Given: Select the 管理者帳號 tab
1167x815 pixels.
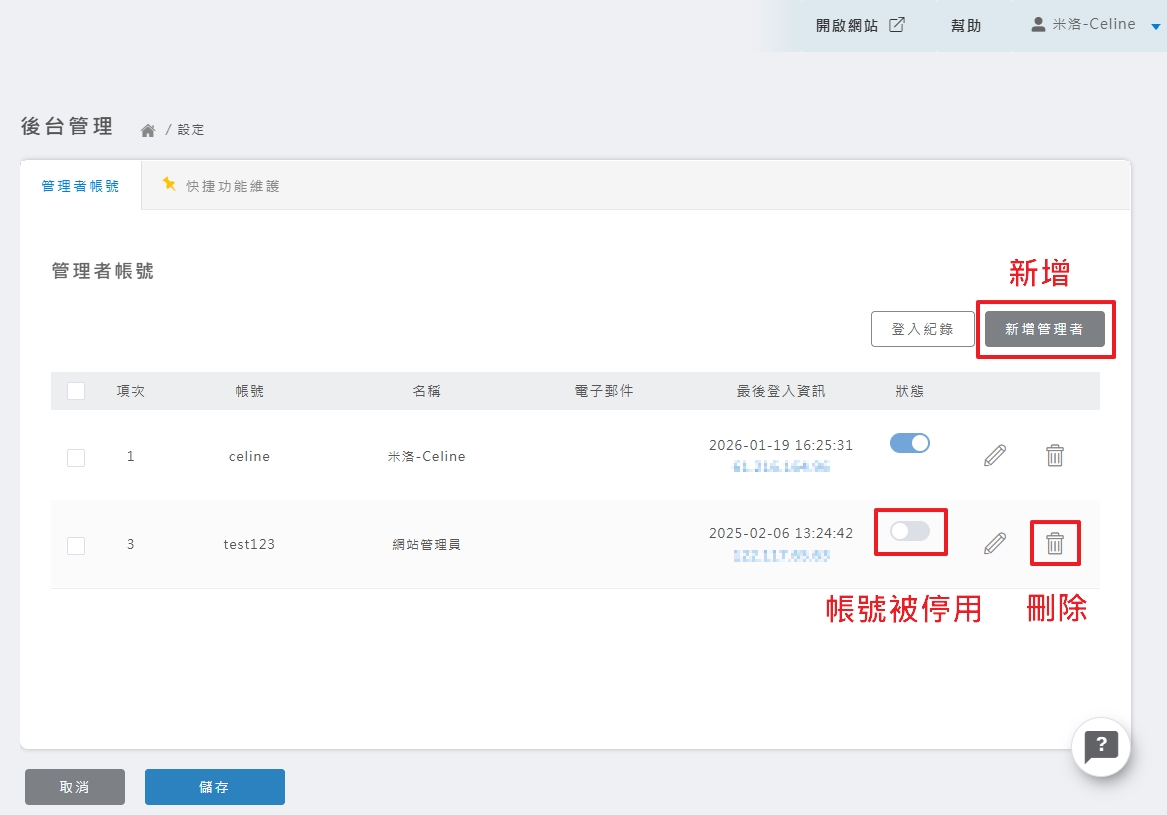Looking at the screenshot, I should point(80,186).
